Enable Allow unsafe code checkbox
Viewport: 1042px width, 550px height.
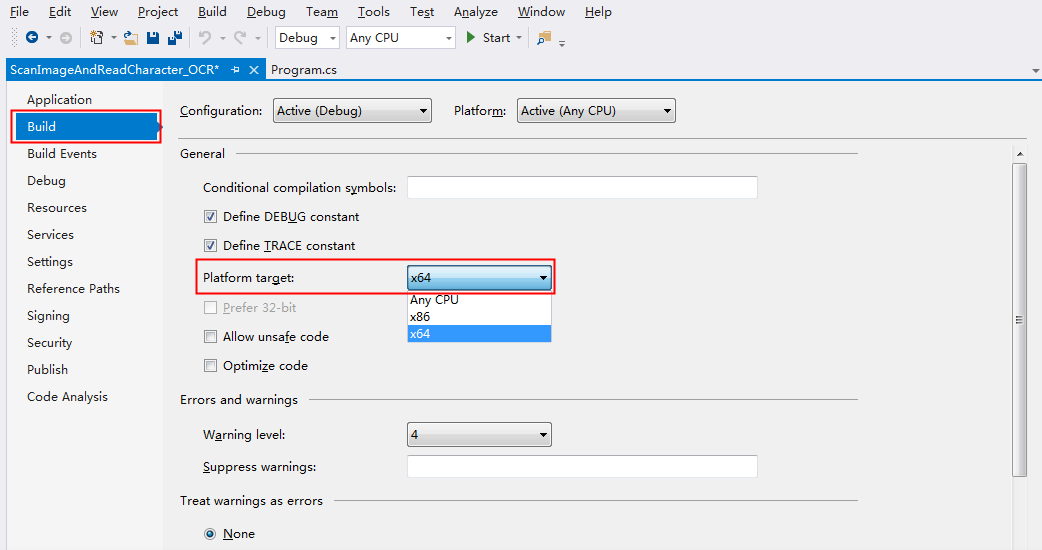(x=210, y=337)
